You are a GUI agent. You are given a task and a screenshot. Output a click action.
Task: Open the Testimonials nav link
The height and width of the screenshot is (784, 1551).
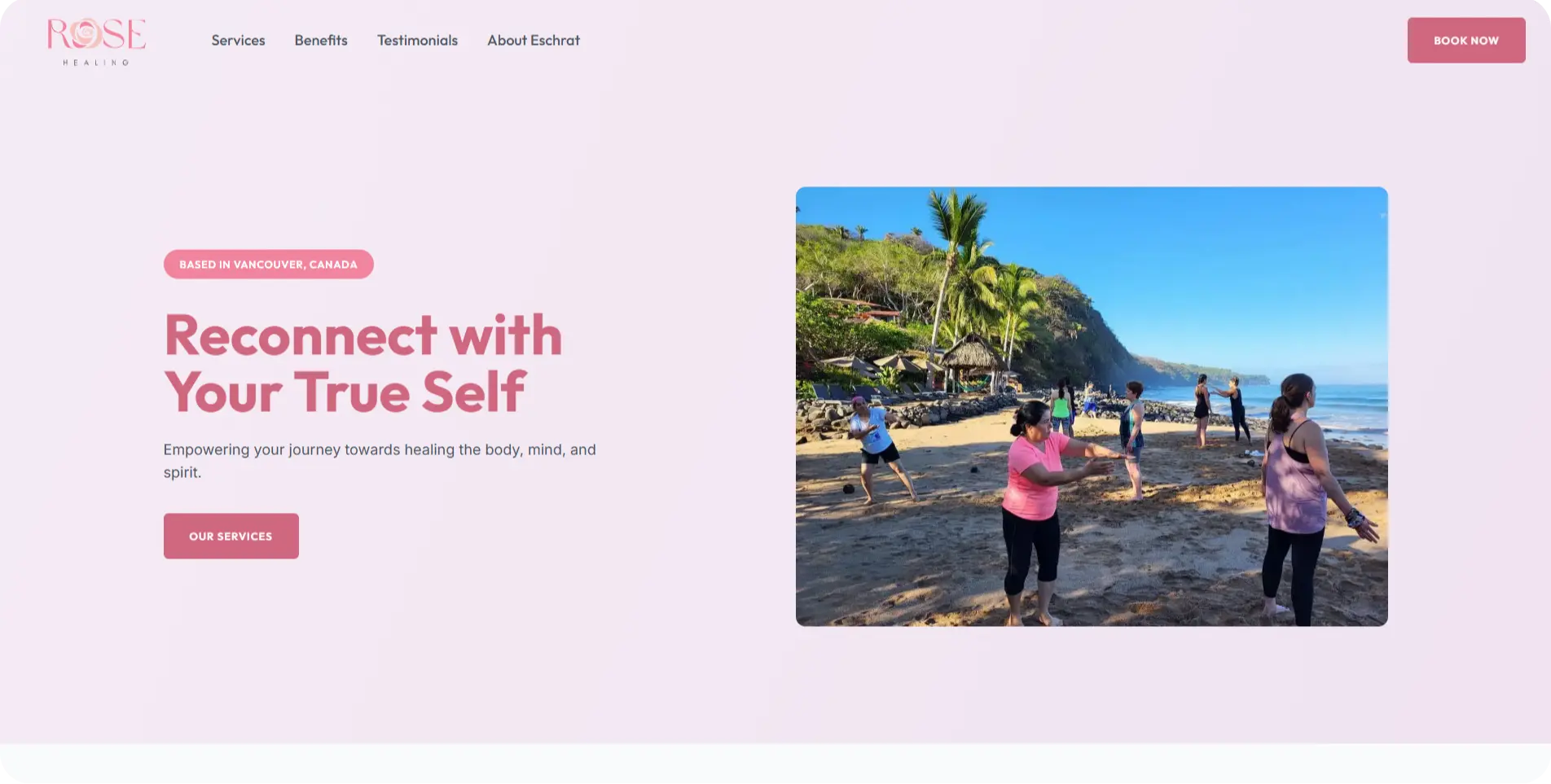coord(417,41)
